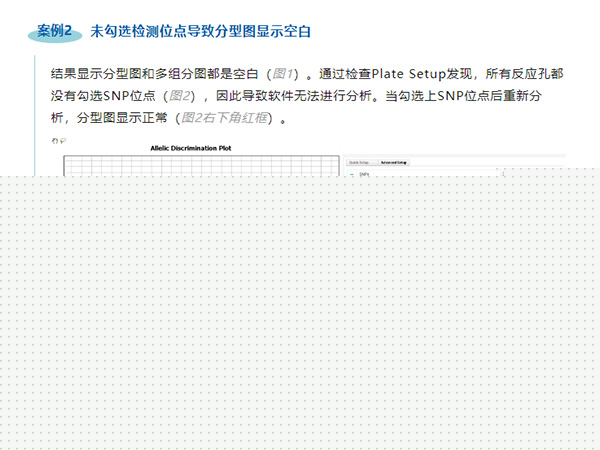Image resolution: width=600 pixels, height=450 pixels.
Task: Switch to the Quick Setup tab
Action: (x=358, y=161)
